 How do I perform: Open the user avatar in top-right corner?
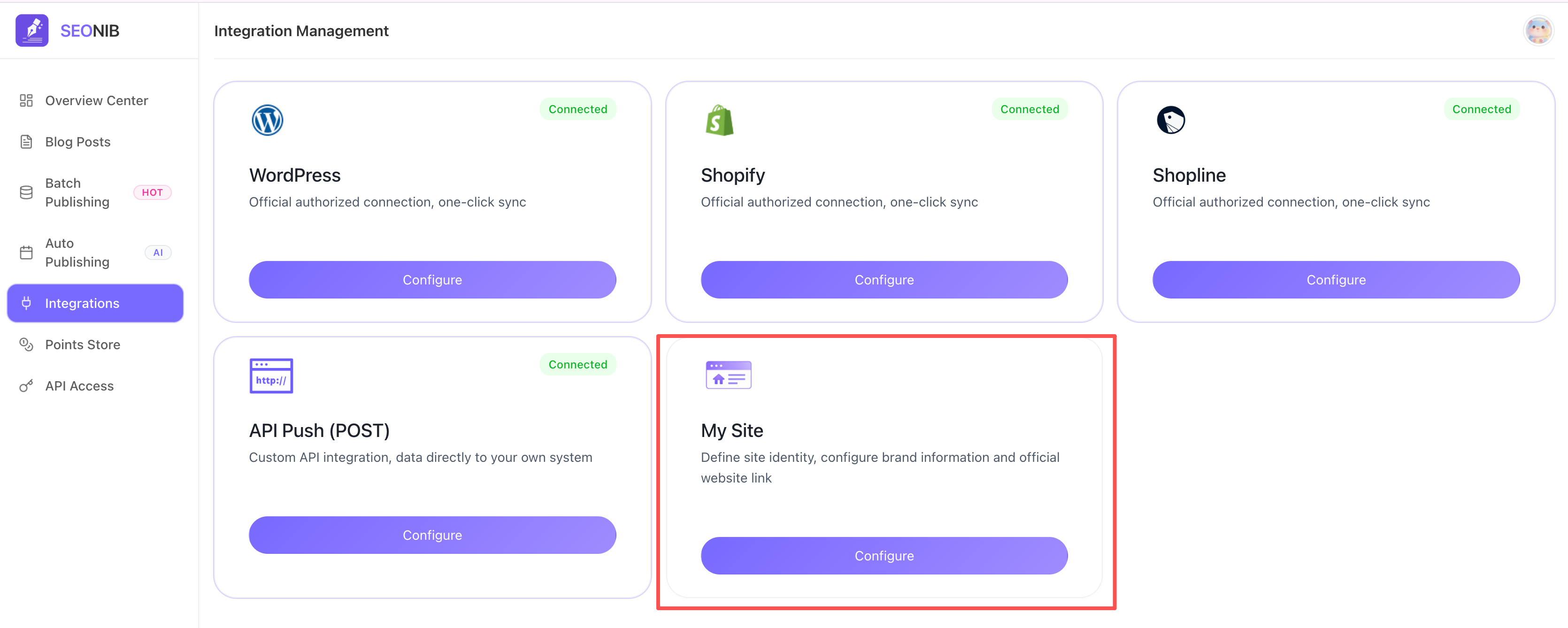[1537, 31]
